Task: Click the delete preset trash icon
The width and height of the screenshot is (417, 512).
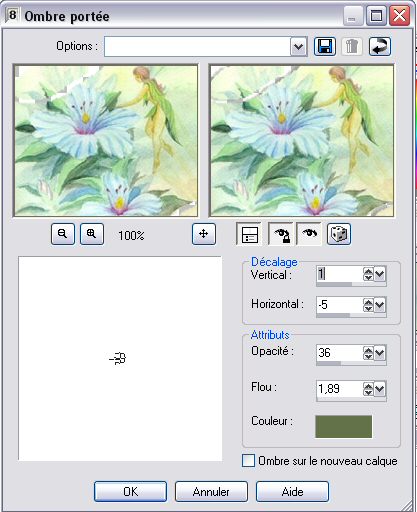Action: 352,46
